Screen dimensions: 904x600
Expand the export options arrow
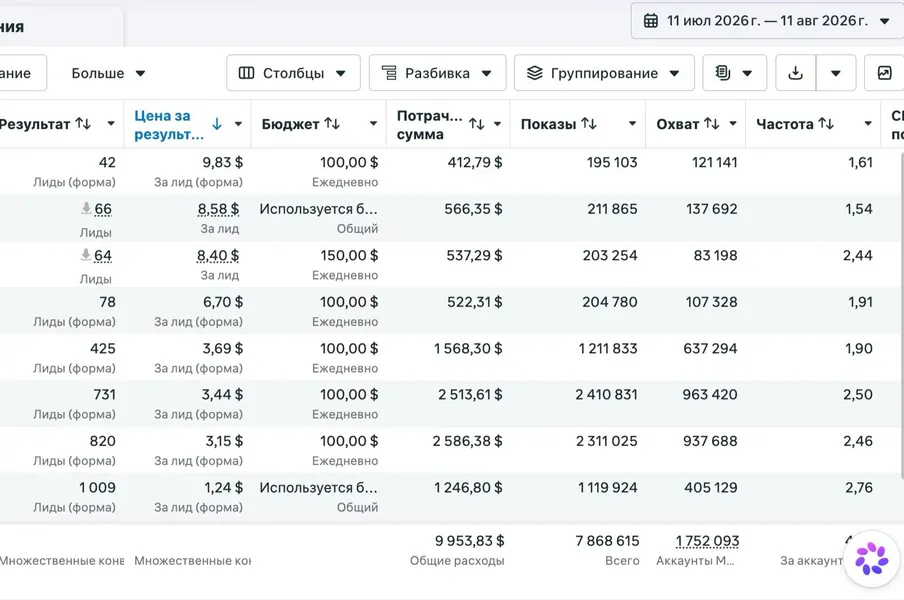[835, 73]
